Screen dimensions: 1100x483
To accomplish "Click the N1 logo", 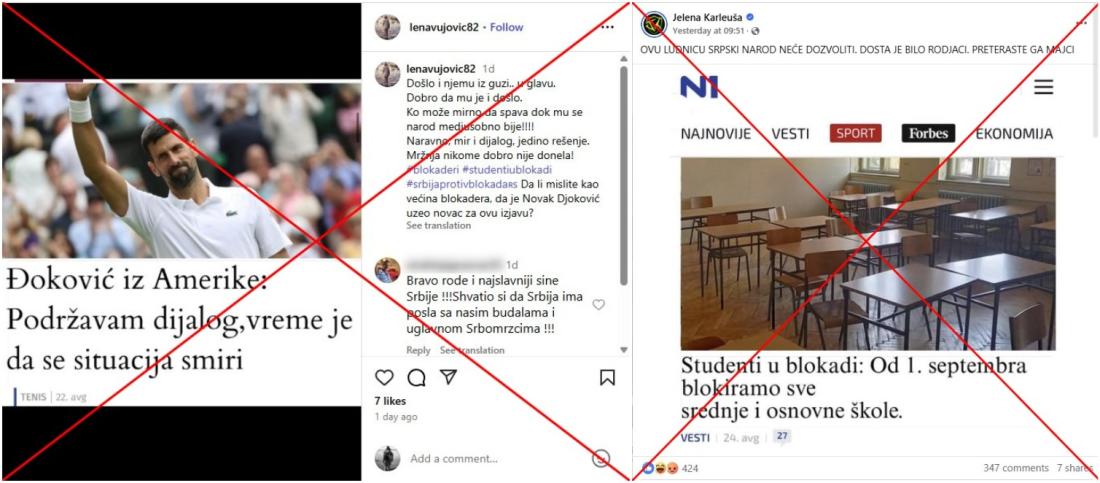I will (699, 87).
